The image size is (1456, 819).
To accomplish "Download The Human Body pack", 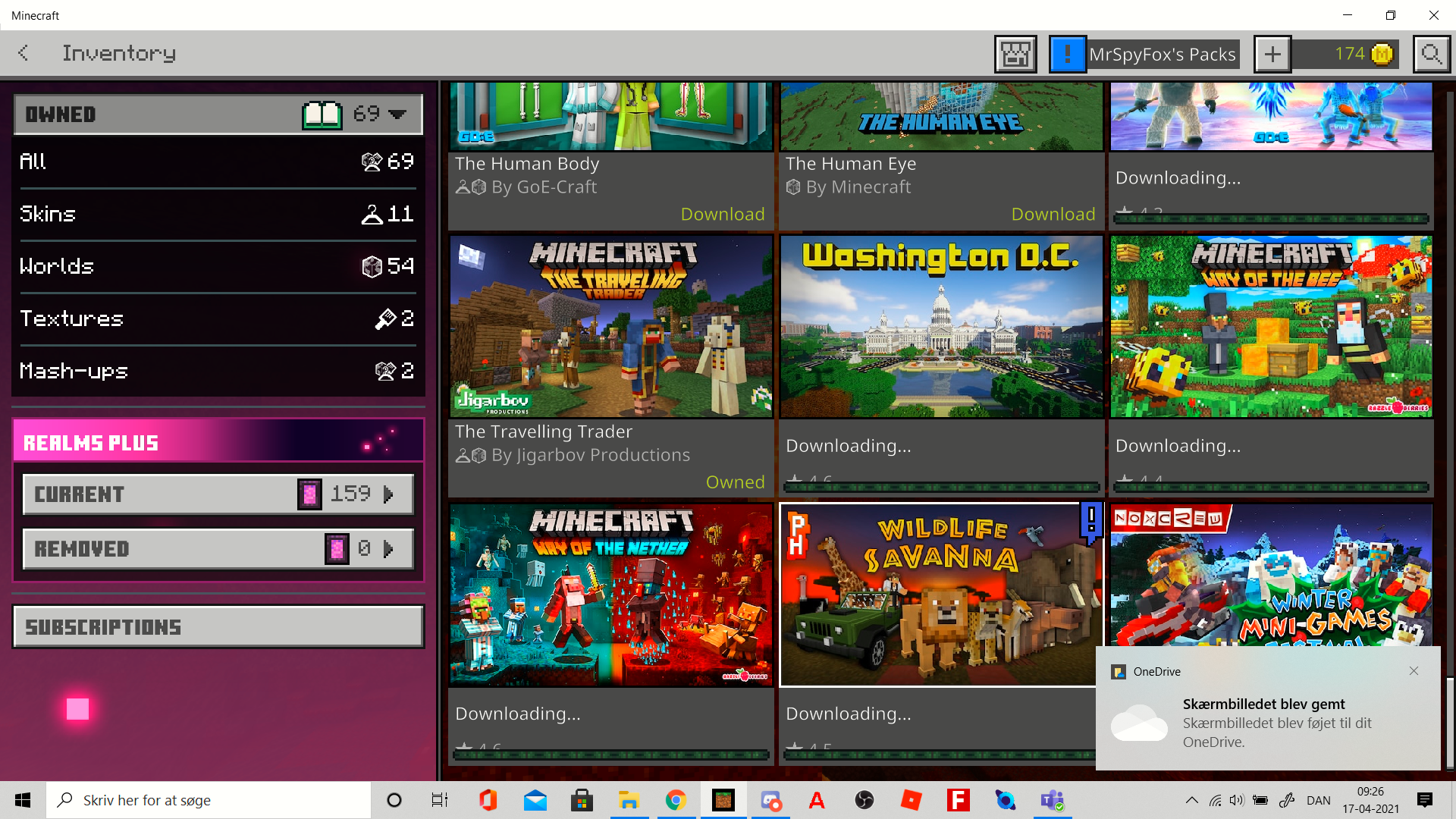I will [722, 215].
